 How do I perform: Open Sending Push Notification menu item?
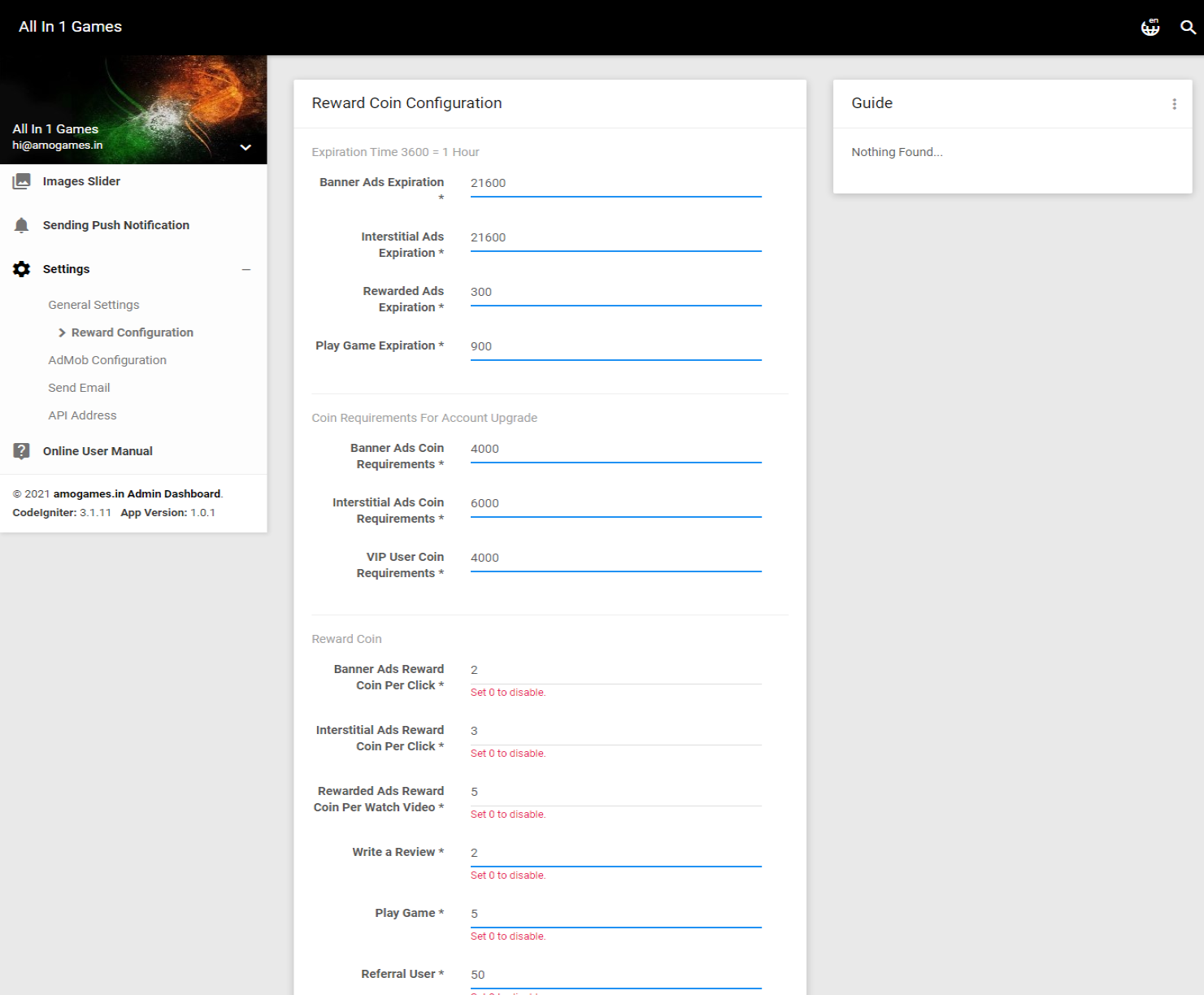[x=116, y=225]
